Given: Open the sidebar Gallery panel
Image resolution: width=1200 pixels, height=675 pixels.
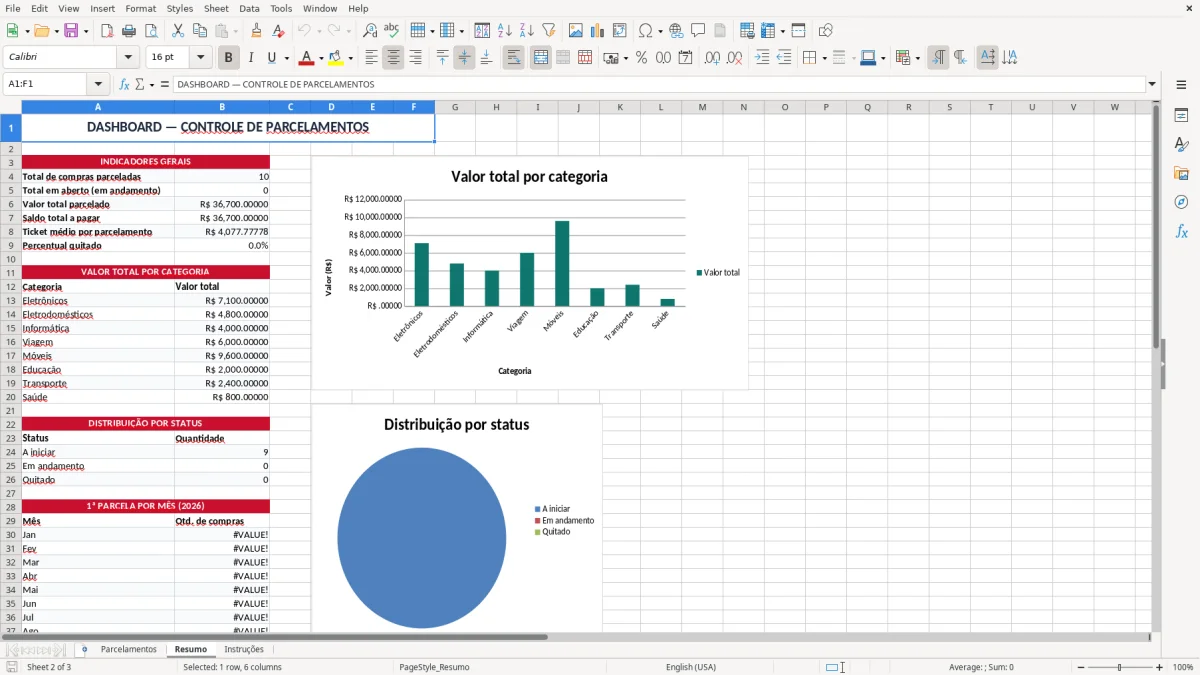Looking at the screenshot, I should pos(1181,173).
